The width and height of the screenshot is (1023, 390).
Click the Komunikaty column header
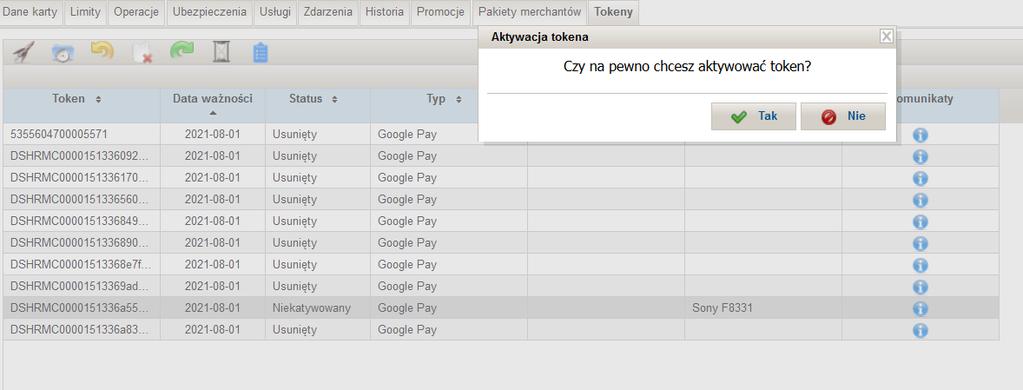pos(924,99)
